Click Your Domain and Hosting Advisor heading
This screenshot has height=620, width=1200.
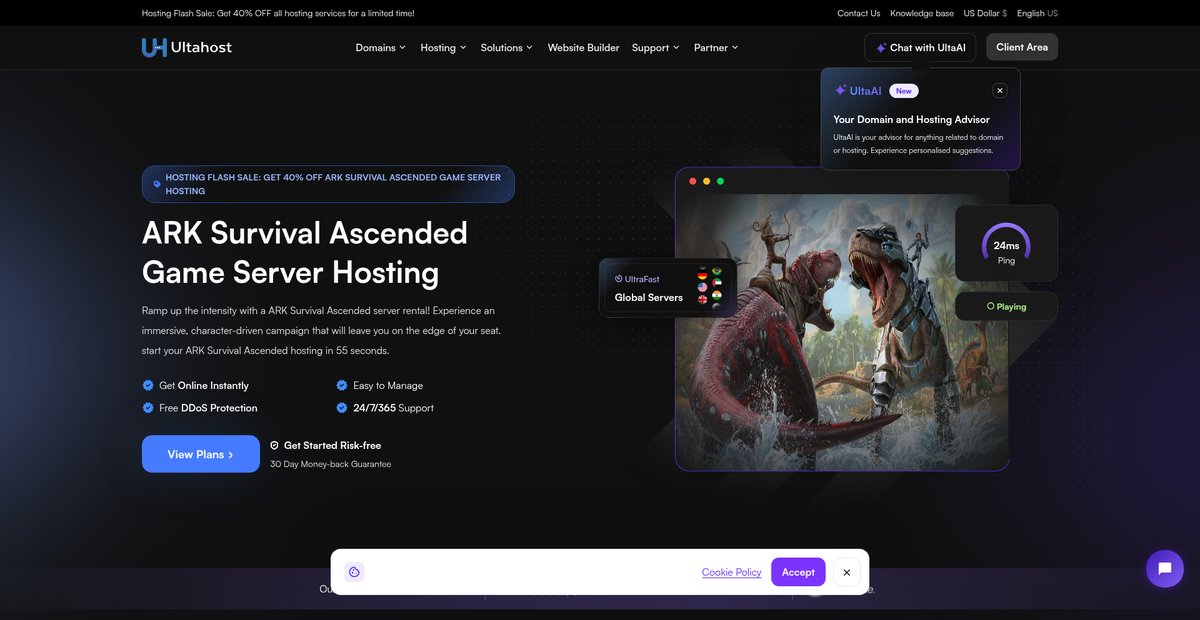[x=911, y=119]
